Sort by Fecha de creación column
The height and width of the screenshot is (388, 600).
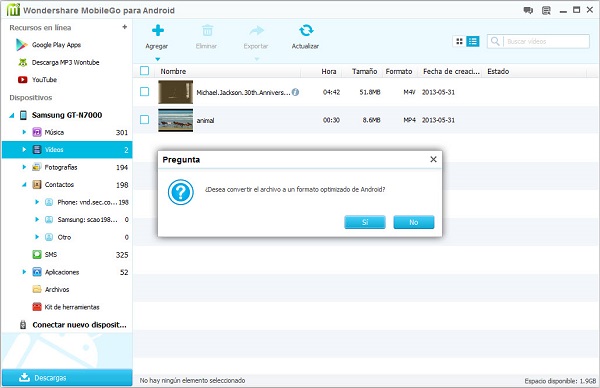(x=452, y=71)
